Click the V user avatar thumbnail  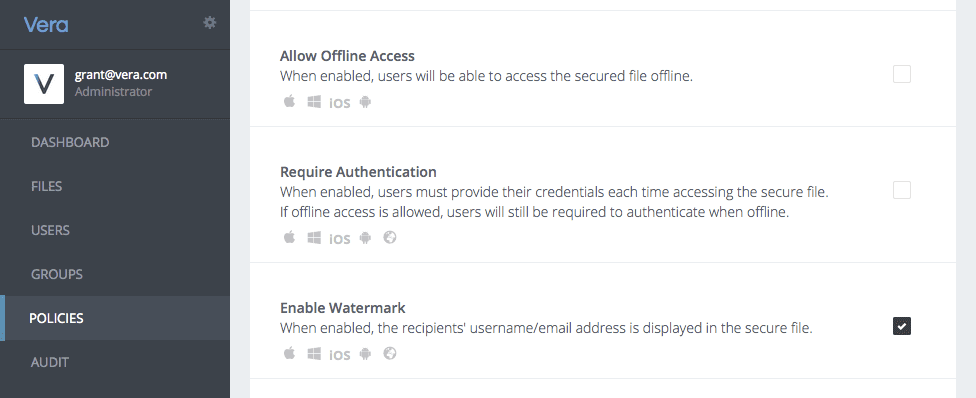tap(44, 84)
